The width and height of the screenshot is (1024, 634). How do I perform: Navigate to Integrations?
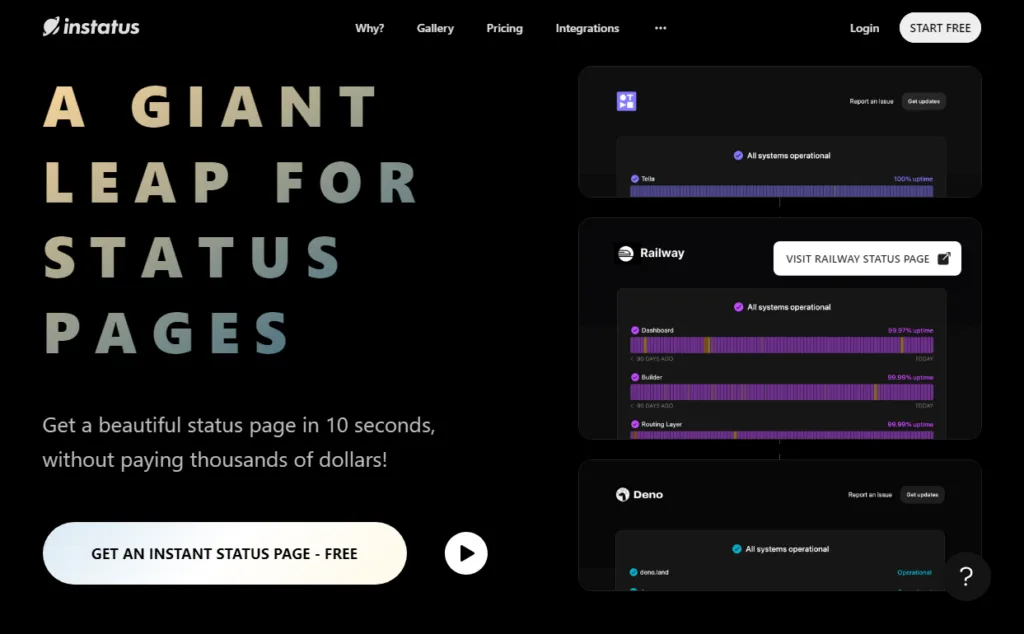pos(587,28)
